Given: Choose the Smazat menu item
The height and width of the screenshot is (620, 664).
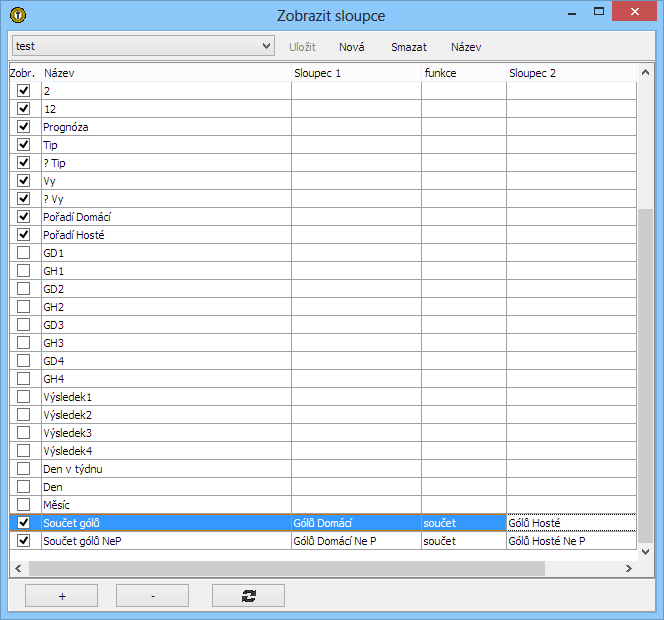Looking at the screenshot, I should click(x=409, y=47).
